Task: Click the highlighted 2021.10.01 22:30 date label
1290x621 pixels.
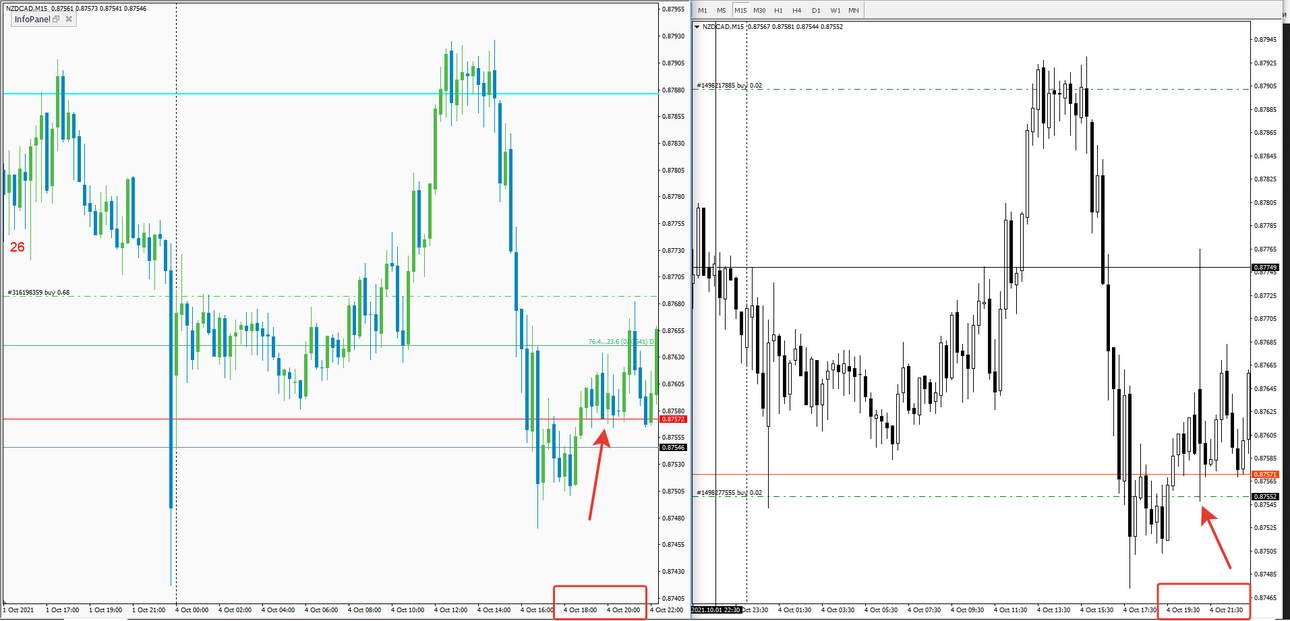Action: [x=716, y=608]
